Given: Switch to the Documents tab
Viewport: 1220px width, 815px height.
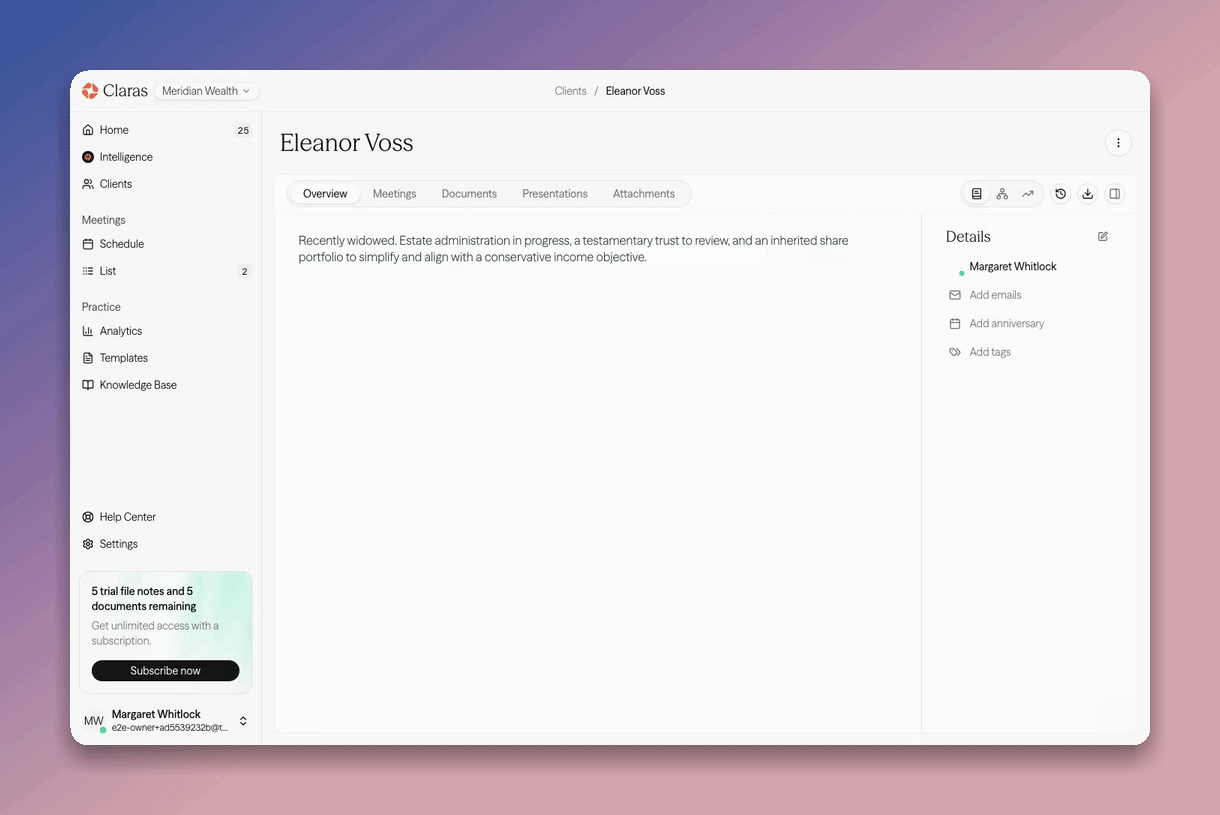Looking at the screenshot, I should click(469, 194).
